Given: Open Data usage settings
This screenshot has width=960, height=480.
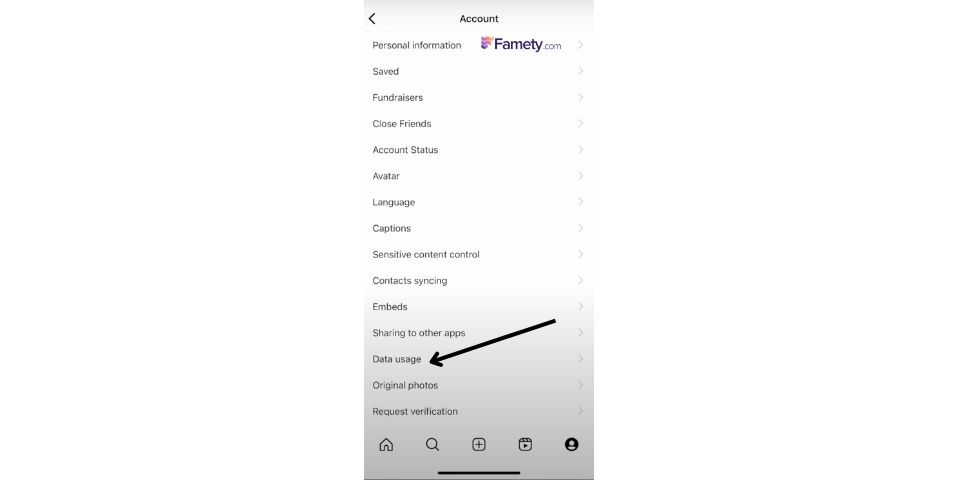Looking at the screenshot, I should (479, 359).
